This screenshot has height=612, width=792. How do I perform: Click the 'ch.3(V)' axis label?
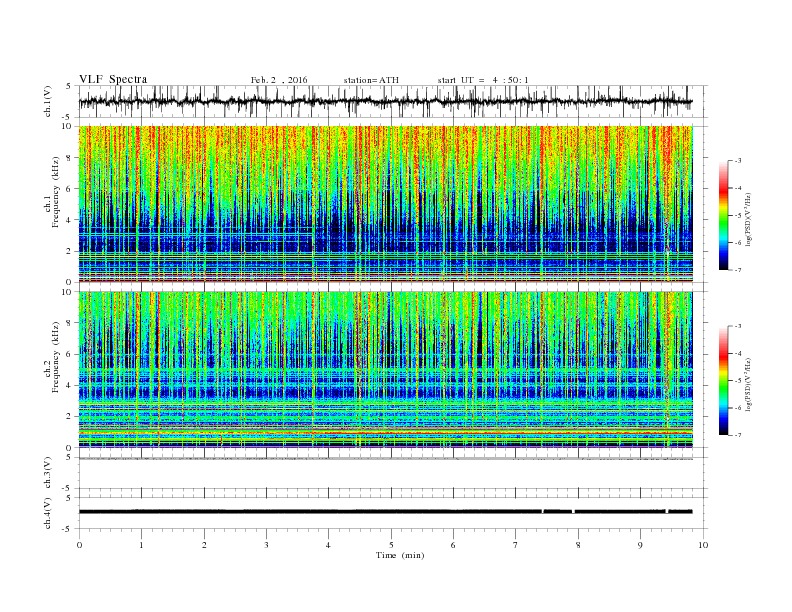[48, 473]
